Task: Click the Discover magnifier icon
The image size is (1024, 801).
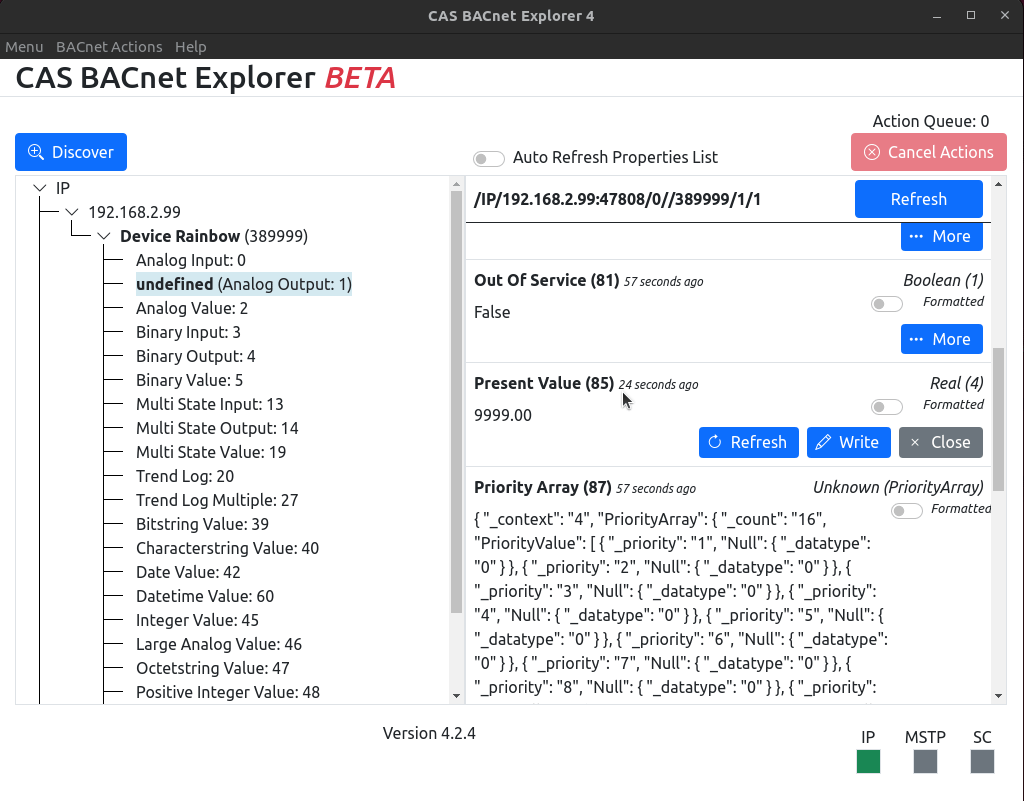Action: 35,152
